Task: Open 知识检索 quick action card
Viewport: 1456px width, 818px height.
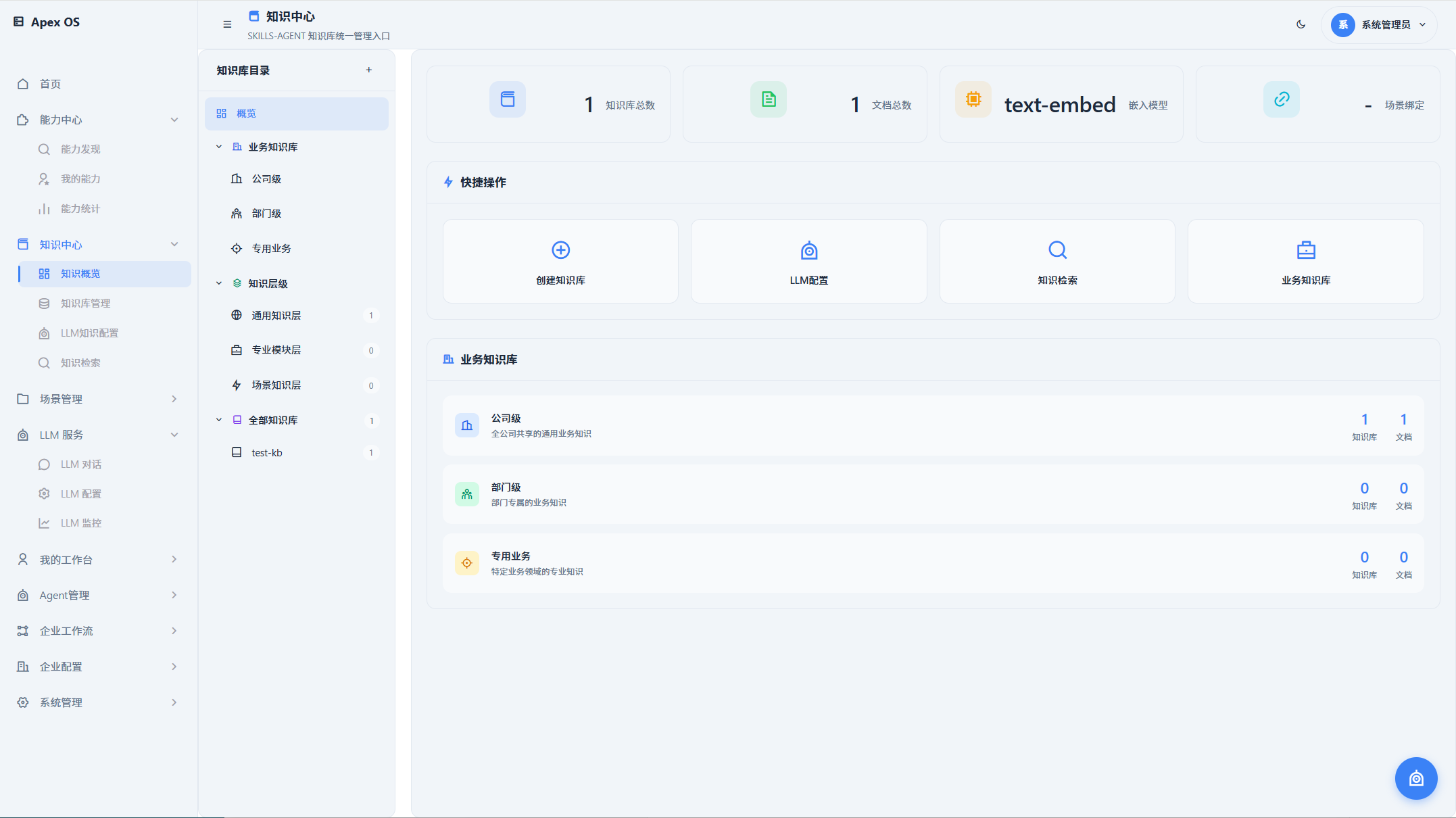Action: [x=1057, y=261]
